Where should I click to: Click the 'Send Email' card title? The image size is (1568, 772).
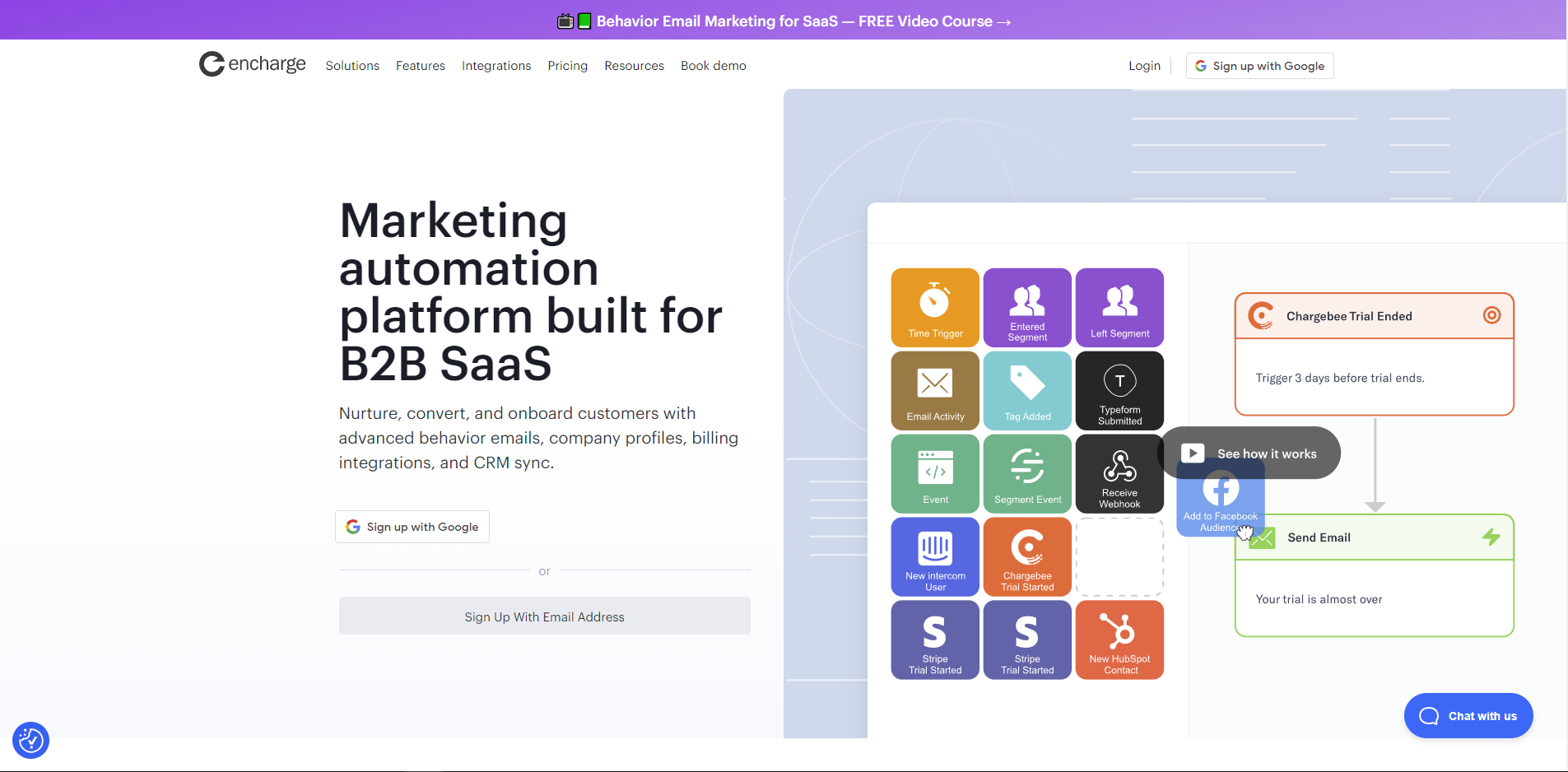[x=1319, y=537]
